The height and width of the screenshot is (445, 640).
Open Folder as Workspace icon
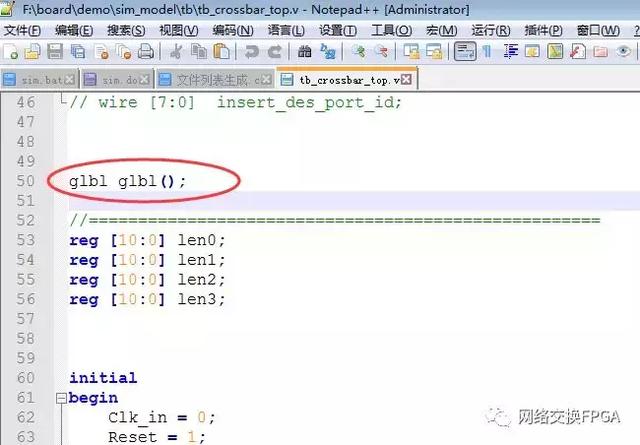click(600, 51)
